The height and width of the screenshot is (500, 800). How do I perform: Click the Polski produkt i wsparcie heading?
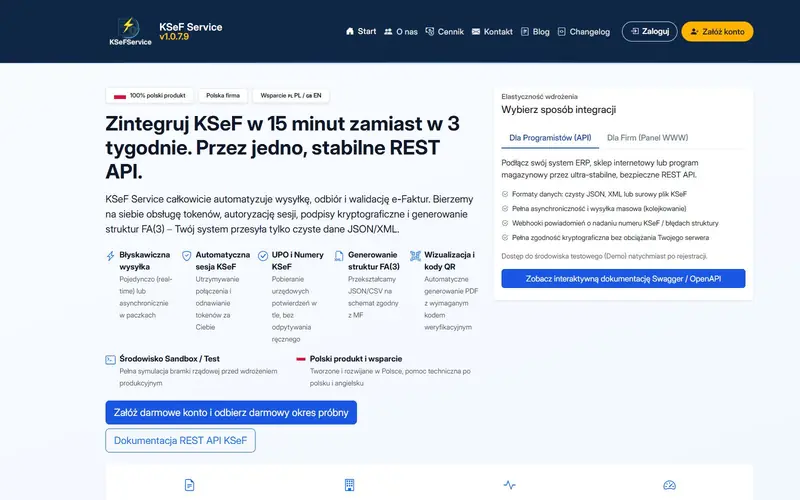coord(356,359)
